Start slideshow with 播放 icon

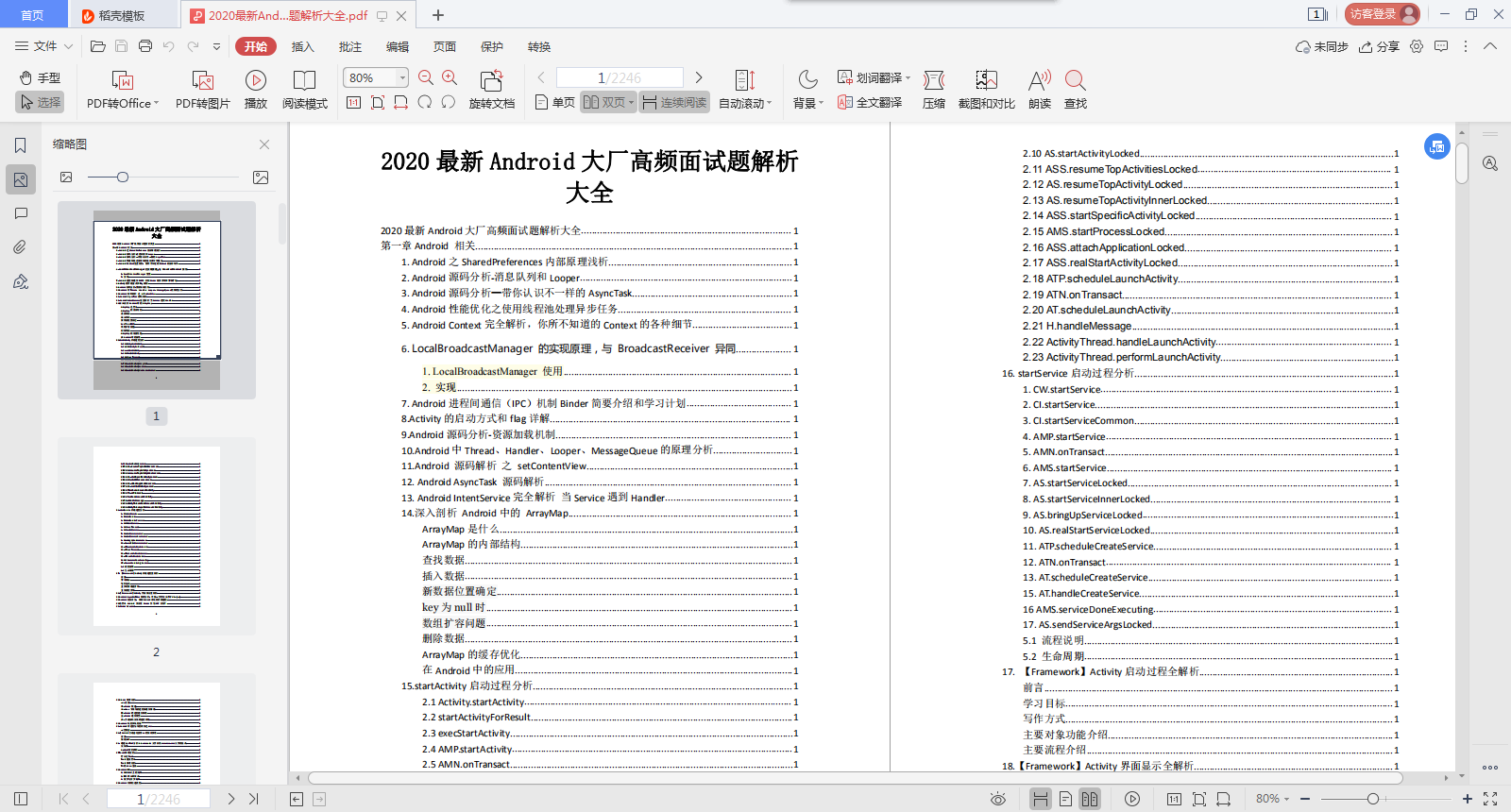256,90
